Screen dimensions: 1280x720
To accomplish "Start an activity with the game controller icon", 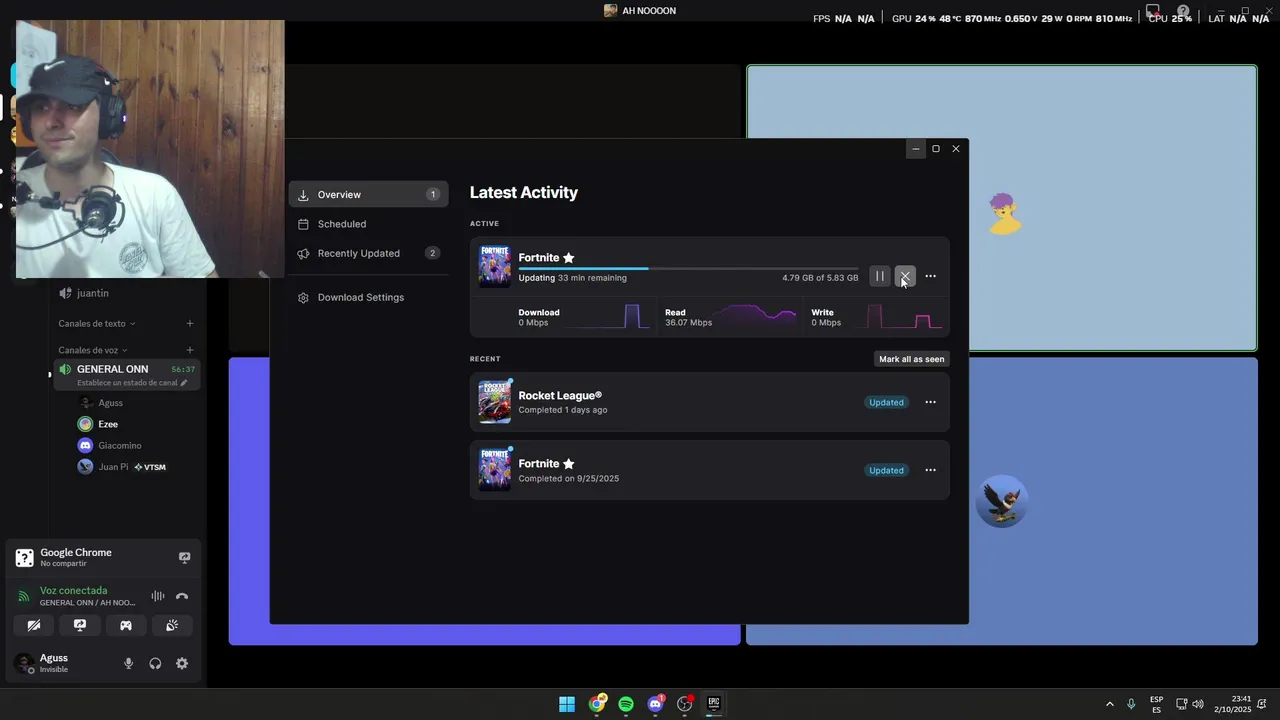I will click(126, 626).
